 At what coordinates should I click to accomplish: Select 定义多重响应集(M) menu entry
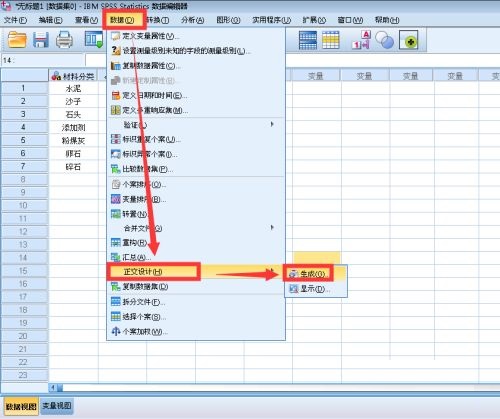tap(196, 110)
